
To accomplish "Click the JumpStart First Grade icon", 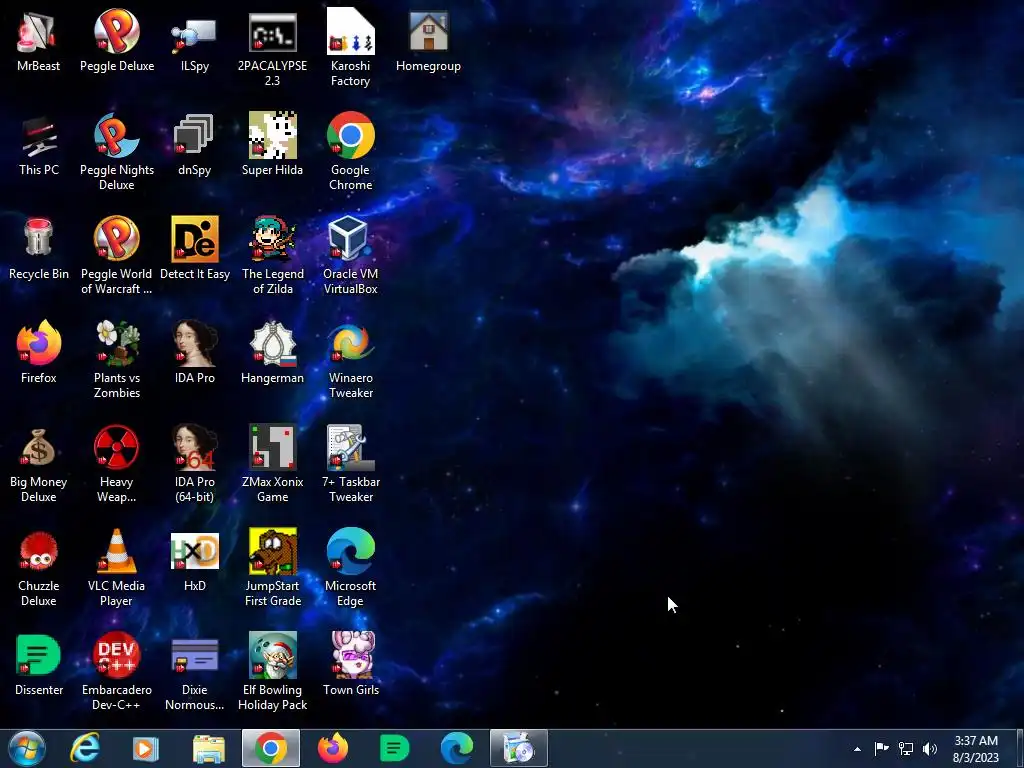I will click(272, 568).
